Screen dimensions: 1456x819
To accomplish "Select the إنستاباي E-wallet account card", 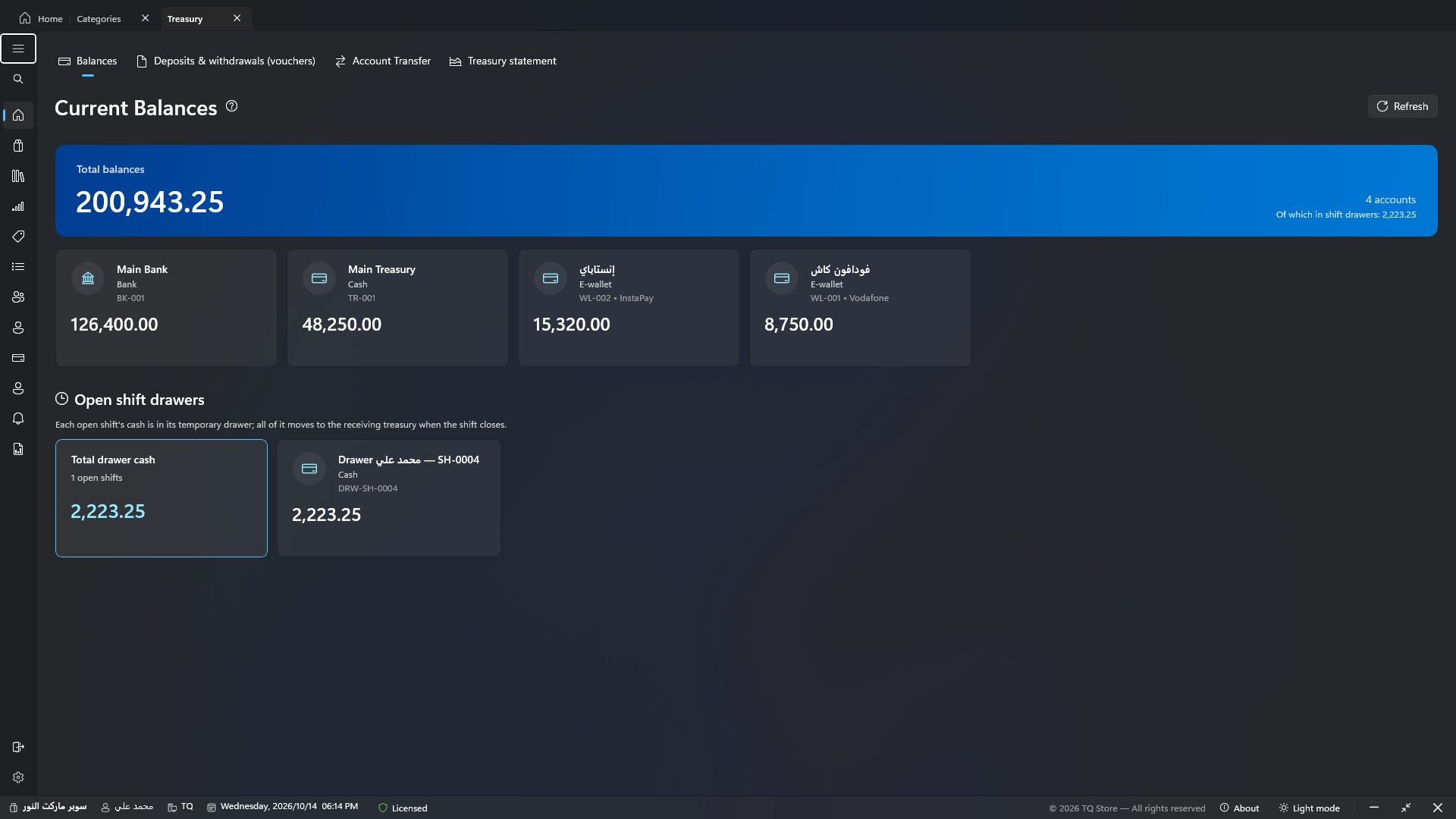I will click(629, 308).
